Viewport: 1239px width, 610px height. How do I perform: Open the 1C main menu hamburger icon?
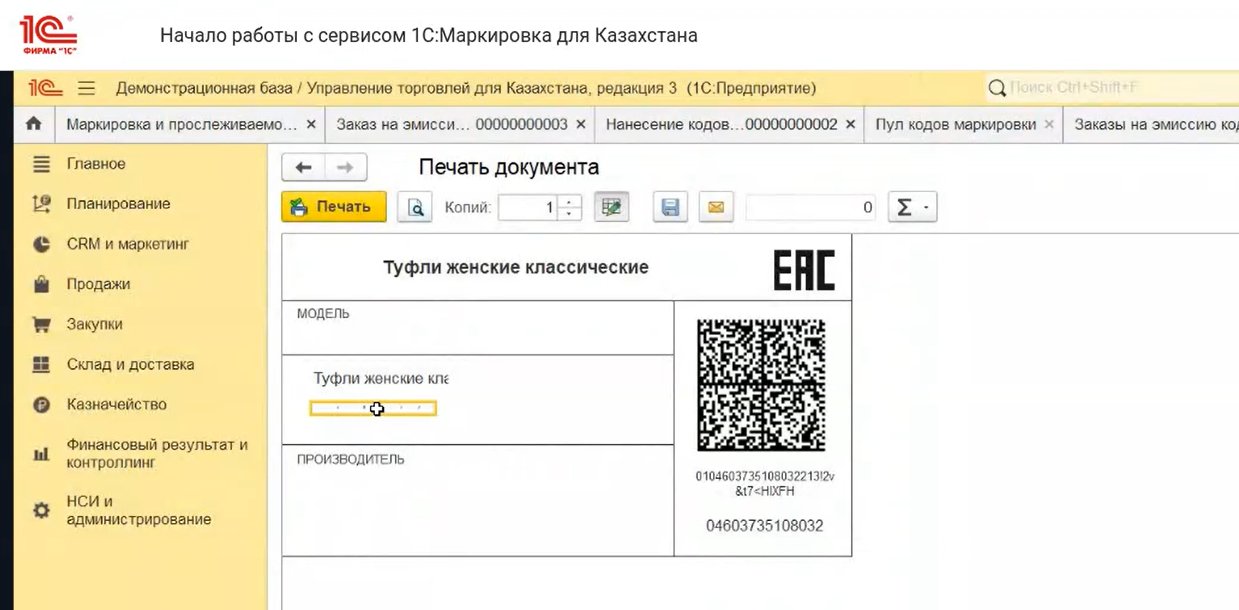pyautogui.click(x=87, y=88)
